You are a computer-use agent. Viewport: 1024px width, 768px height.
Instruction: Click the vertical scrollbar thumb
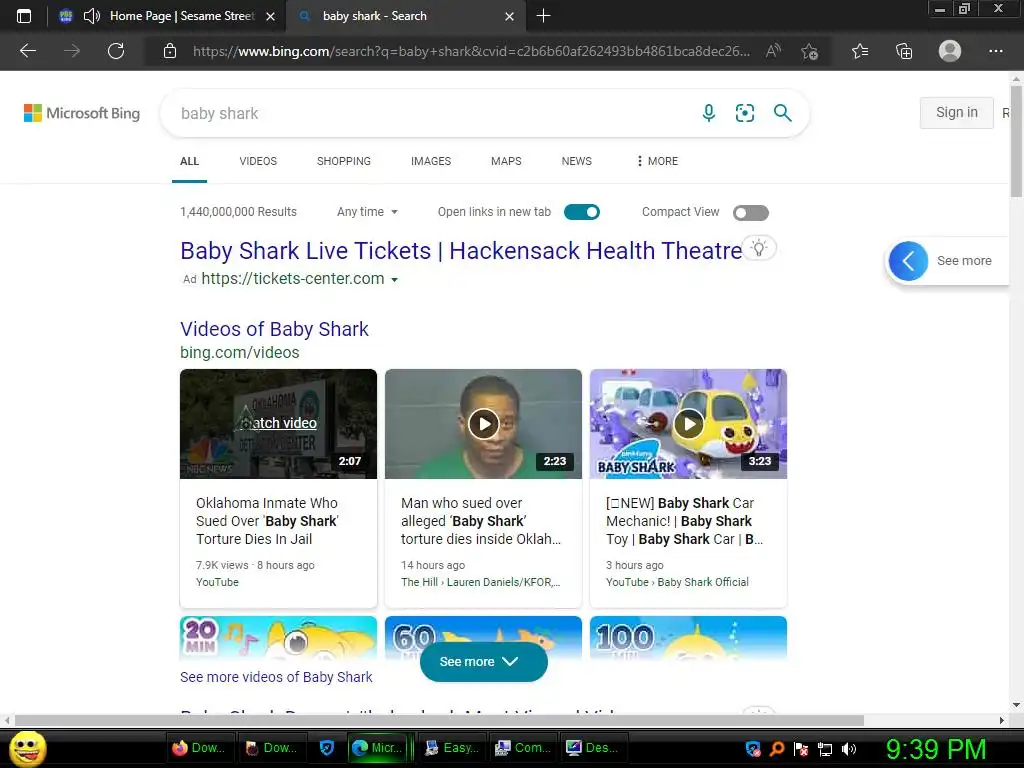tap(1016, 141)
